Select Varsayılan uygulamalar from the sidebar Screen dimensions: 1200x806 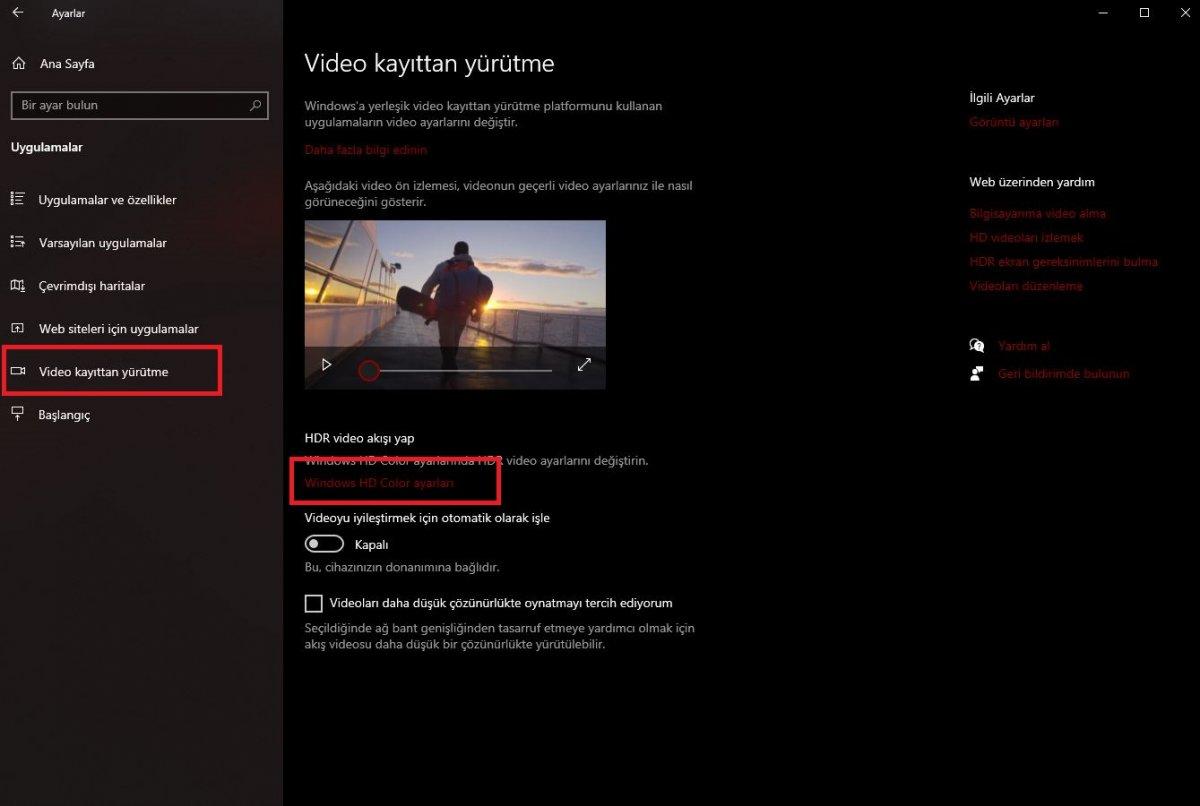[x=103, y=243]
